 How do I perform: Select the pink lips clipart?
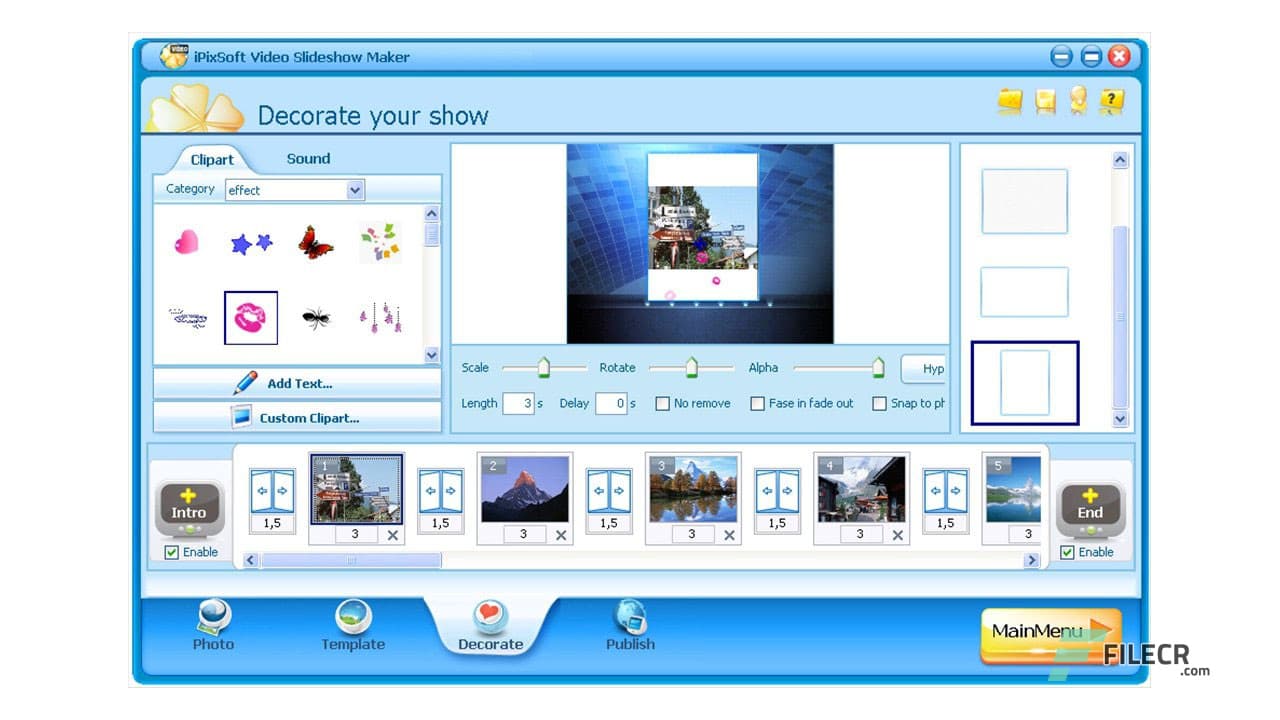pyautogui.click(x=251, y=317)
